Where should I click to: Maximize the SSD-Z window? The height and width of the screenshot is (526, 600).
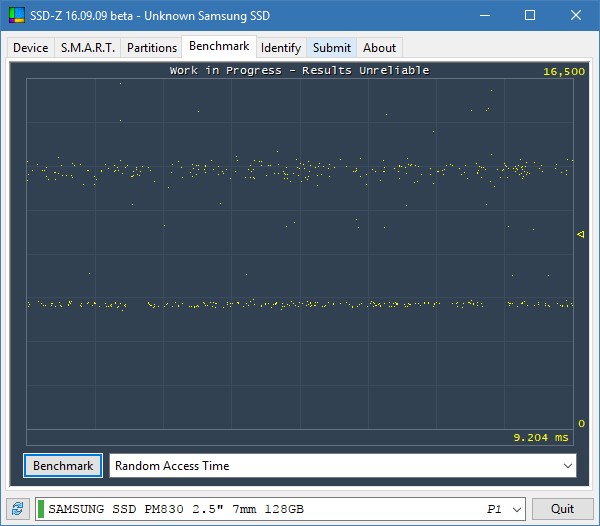click(x=530, y=15)
